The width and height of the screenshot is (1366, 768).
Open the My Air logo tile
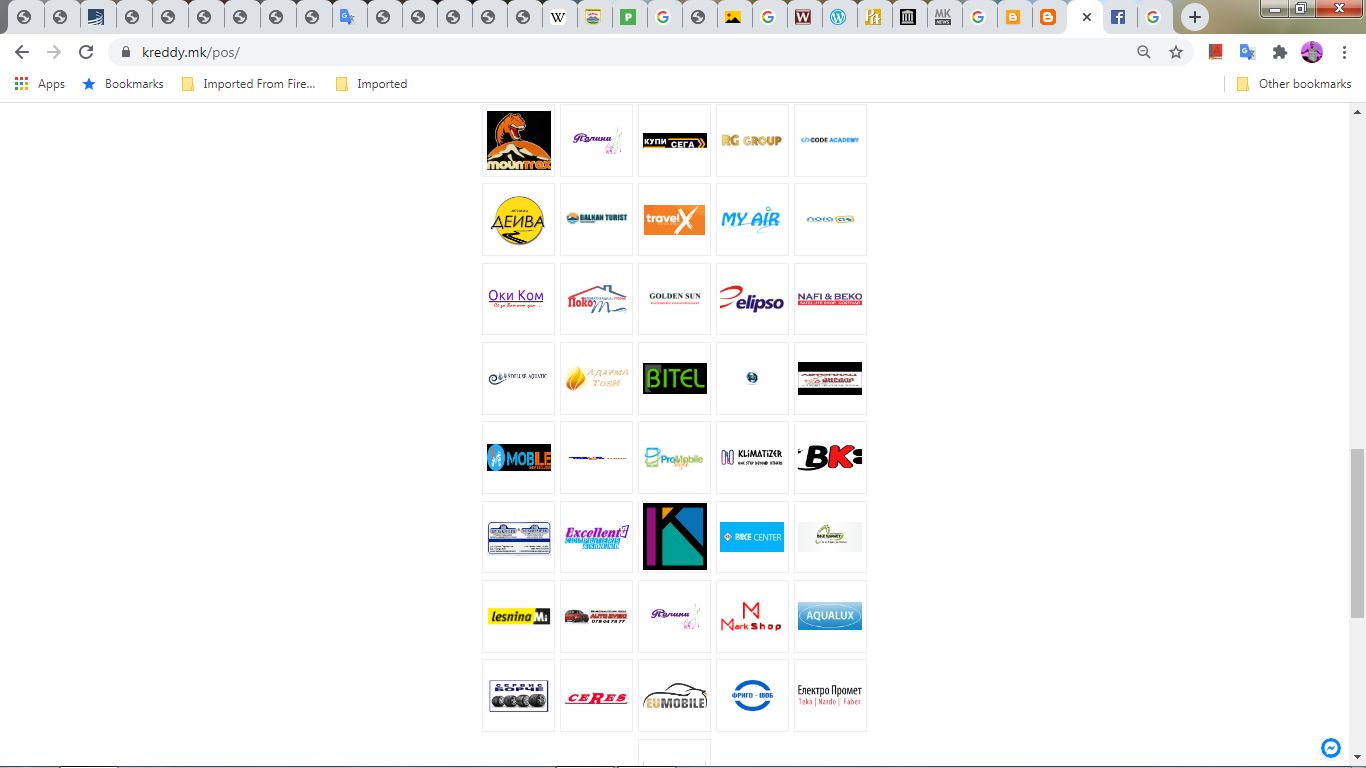pyautogui.click(x=752, y=219)
